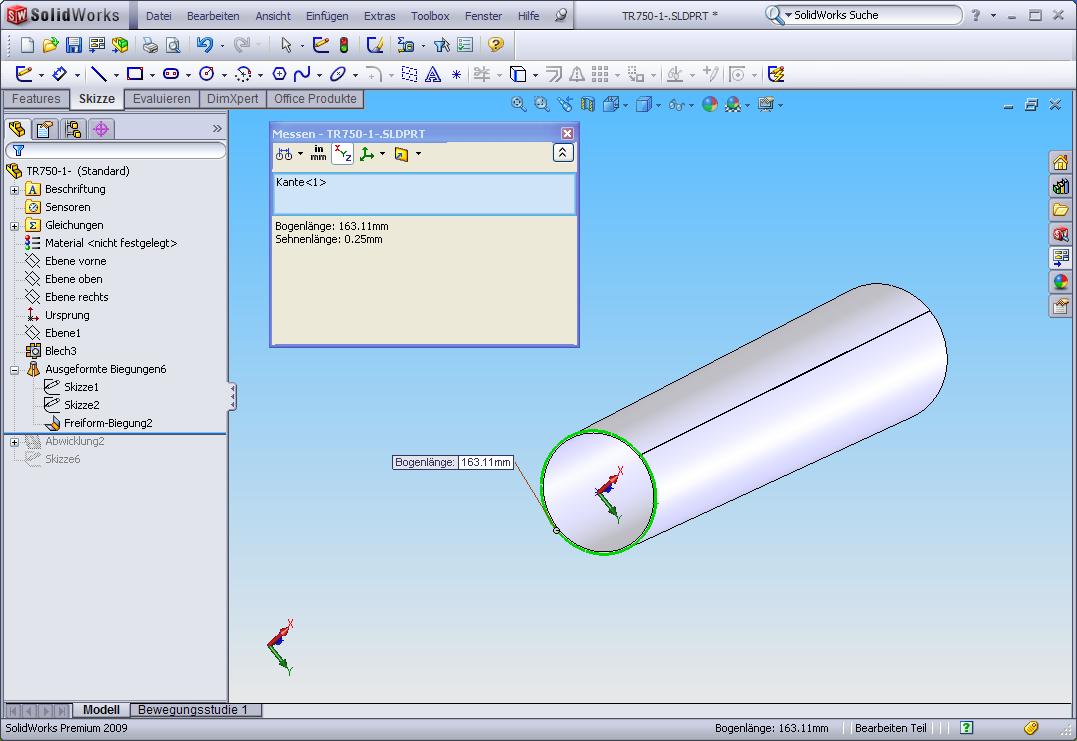
Task: Select the Rectangle sketch tool
Action: click(135, 74)
